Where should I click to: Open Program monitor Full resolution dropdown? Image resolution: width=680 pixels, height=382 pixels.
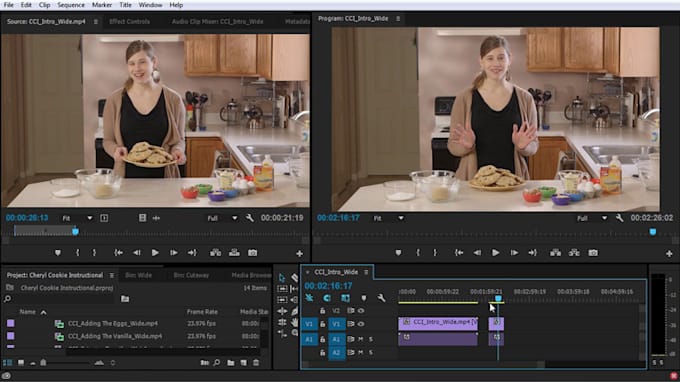coord(592,218)
